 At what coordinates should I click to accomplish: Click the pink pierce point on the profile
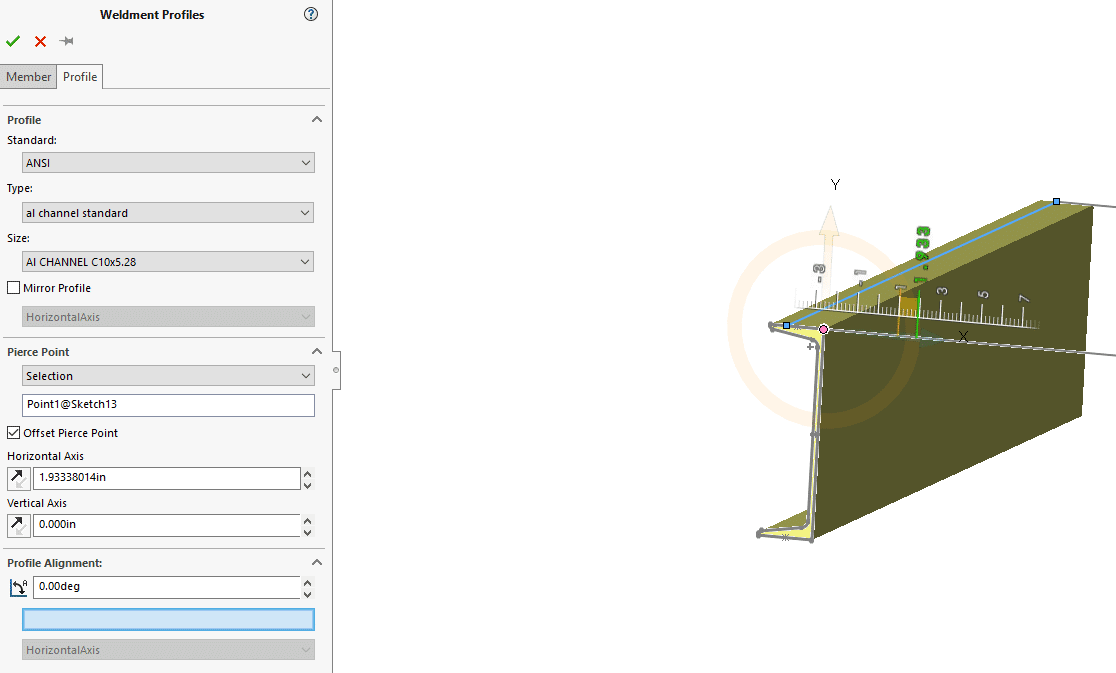[824, 329]
